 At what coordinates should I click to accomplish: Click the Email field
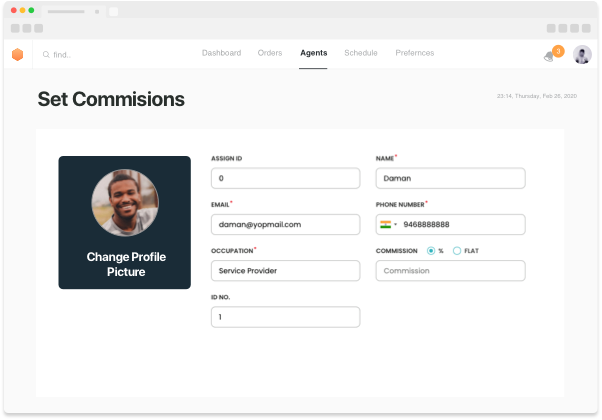tap(285, 224)
